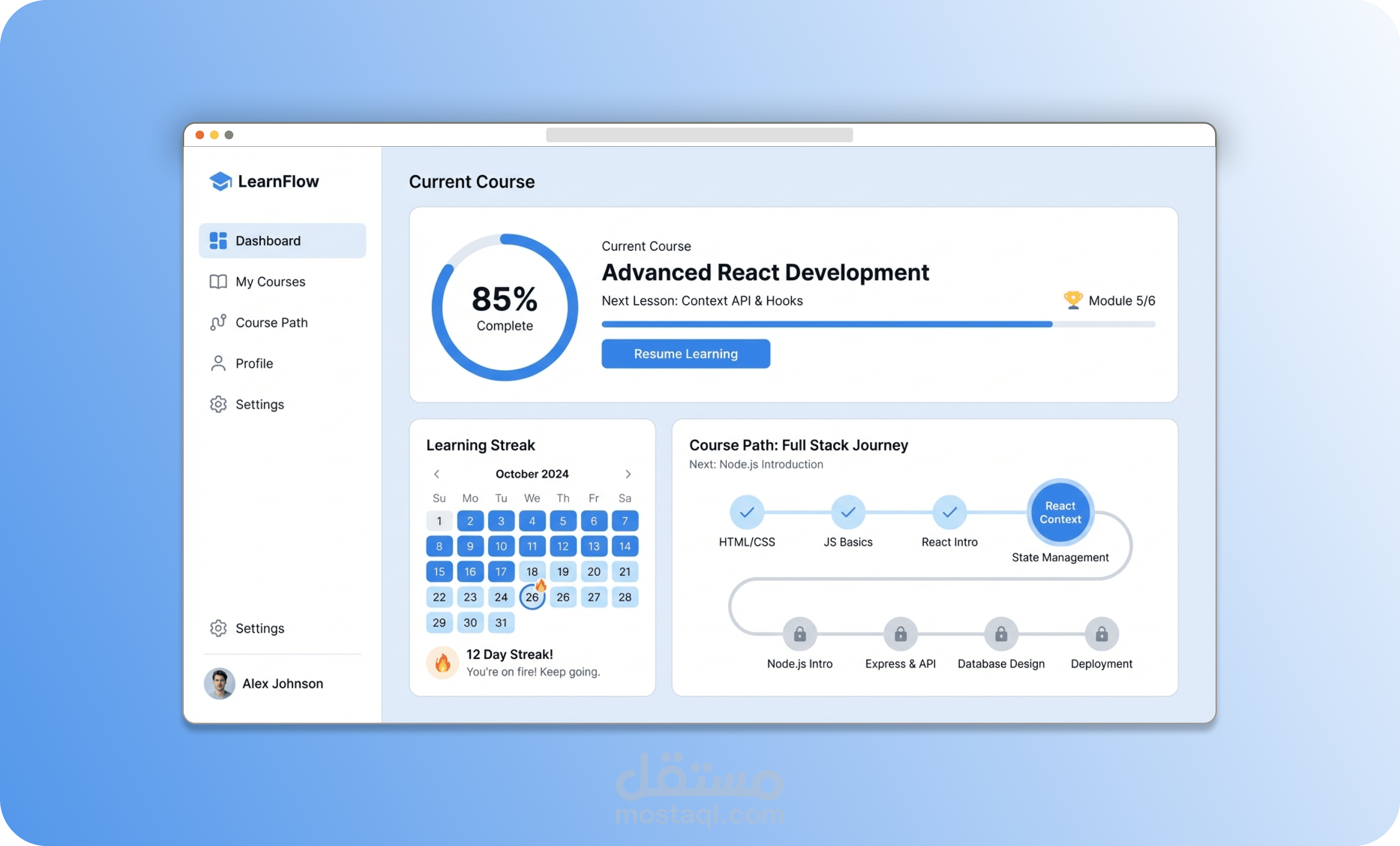Select the LearnFlow graduation cap logo

coord(221,181)
